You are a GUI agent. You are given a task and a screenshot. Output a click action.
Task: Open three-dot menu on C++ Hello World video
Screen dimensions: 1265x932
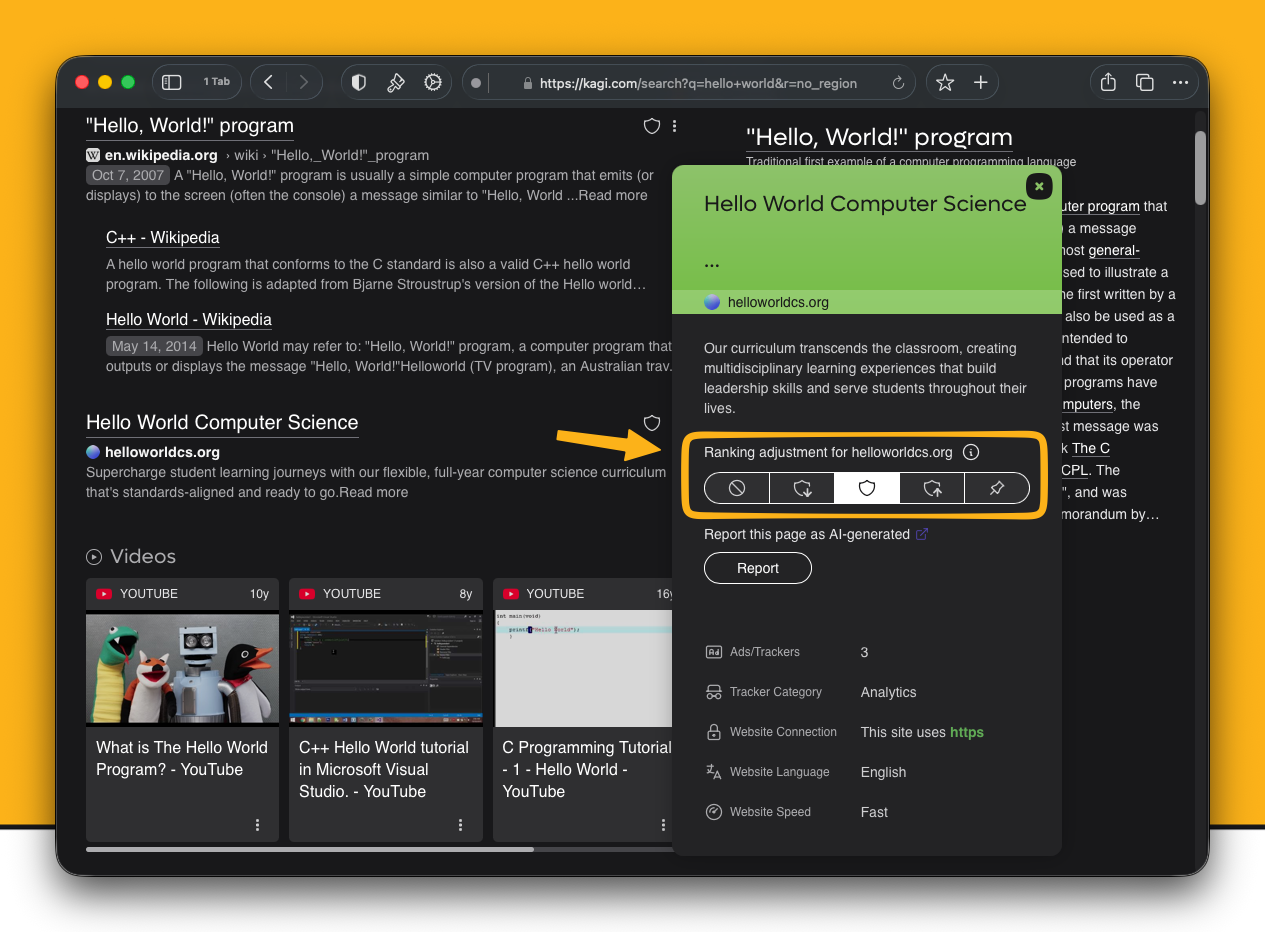[x=460, y=825]
